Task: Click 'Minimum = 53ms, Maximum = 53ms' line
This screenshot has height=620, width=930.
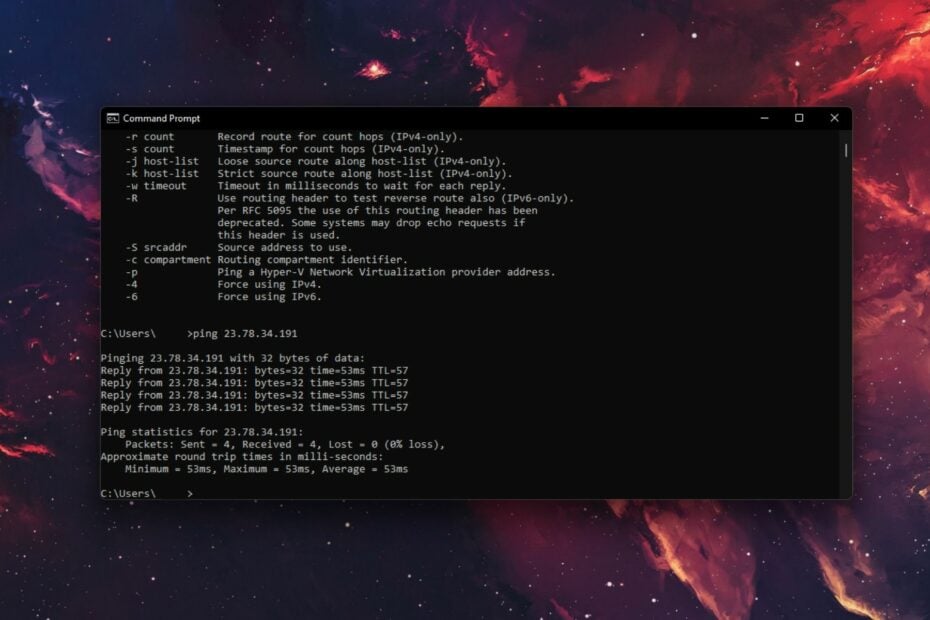Action: (266, 469)
